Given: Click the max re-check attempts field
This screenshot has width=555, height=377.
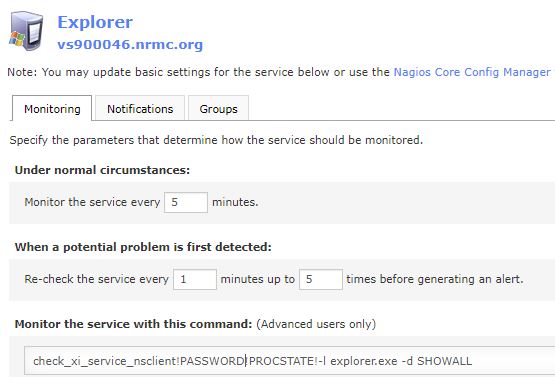Looking at the screenshot, I should (x=321, y=279).
